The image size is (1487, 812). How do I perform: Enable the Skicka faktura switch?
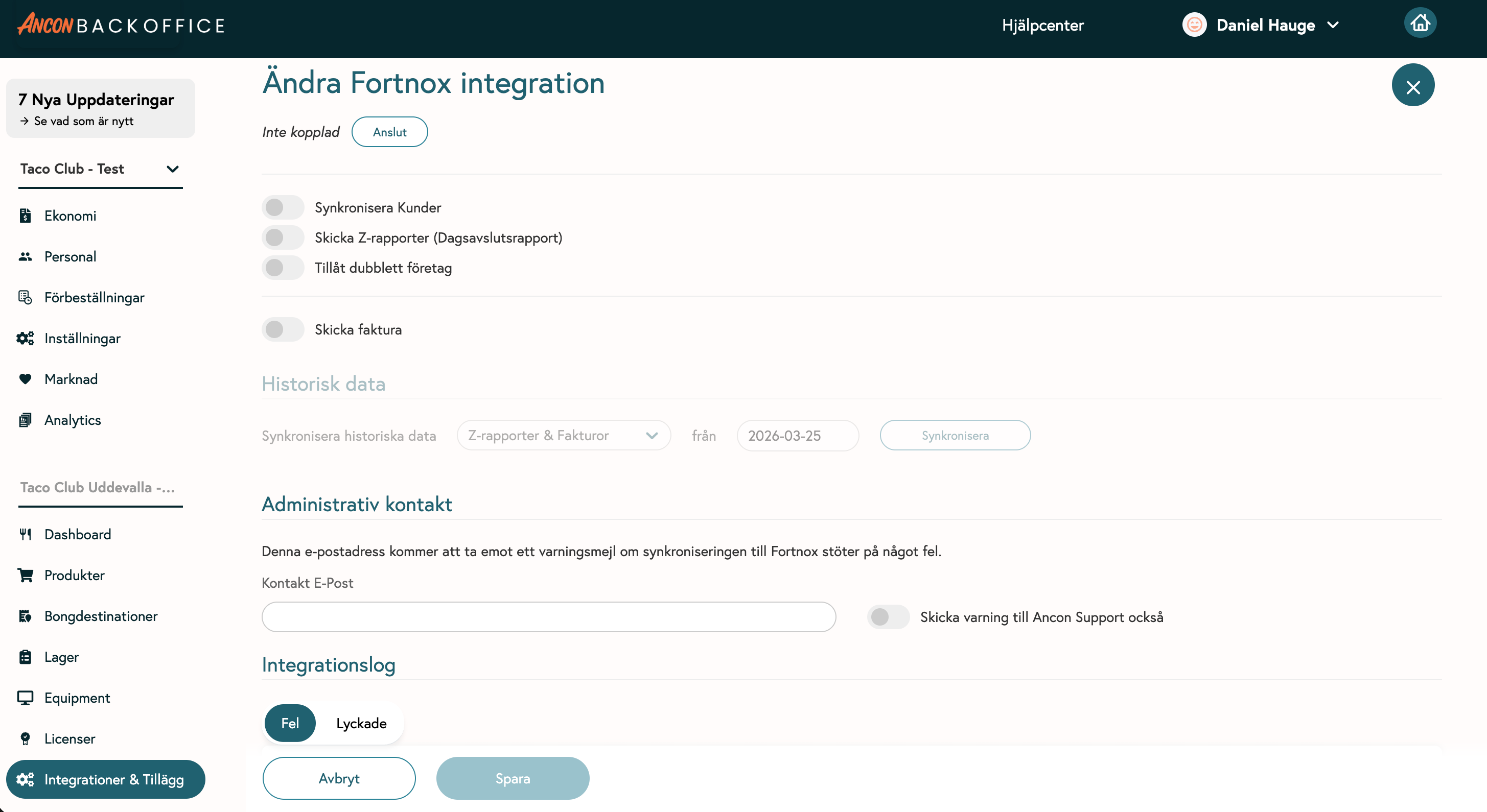tap(282, 329)
